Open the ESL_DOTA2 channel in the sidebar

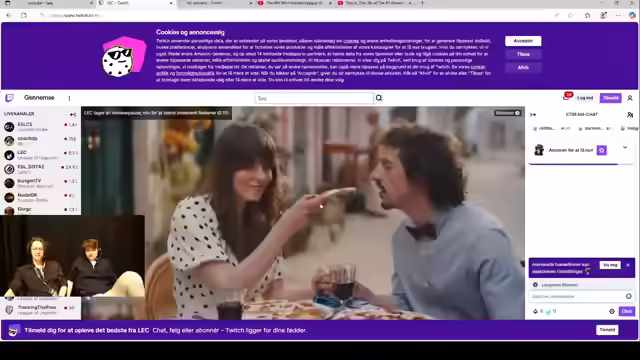[x=40, y=169]
